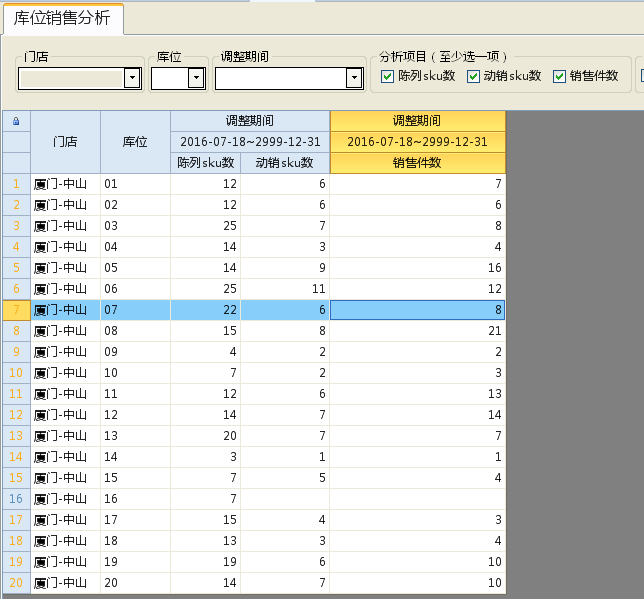Viewport: 644px width, 599px height.
Task: Click 陈列sku数 value 20 in row 13
Action: 205,436
